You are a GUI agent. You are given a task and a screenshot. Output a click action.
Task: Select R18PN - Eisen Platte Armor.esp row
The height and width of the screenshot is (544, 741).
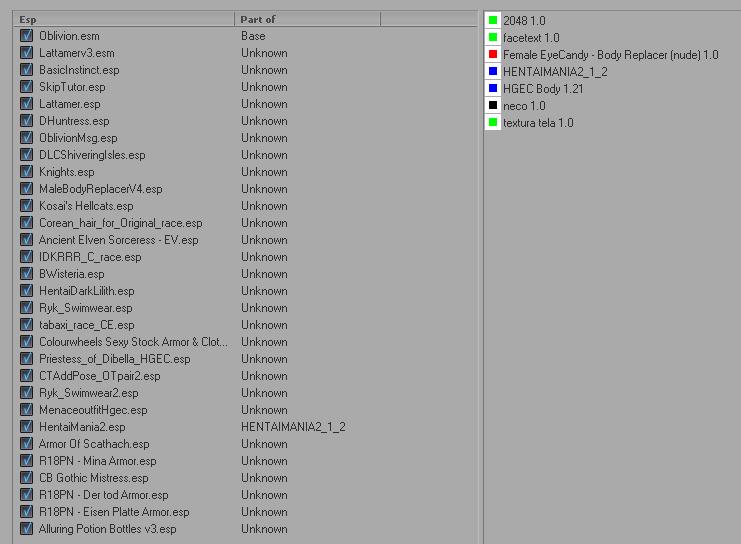pos(114,512)
